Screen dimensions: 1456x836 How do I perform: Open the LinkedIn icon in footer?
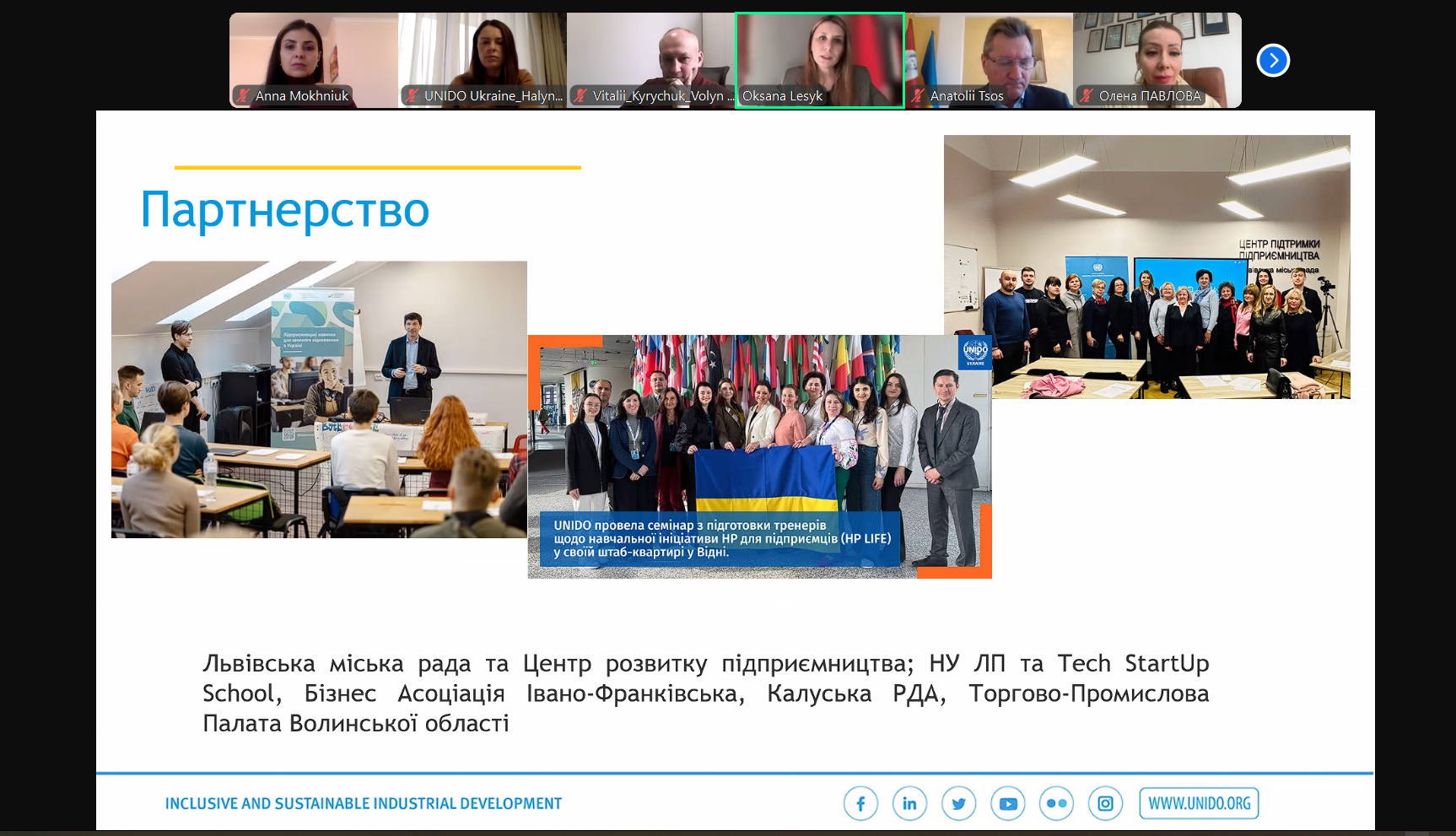909,804
